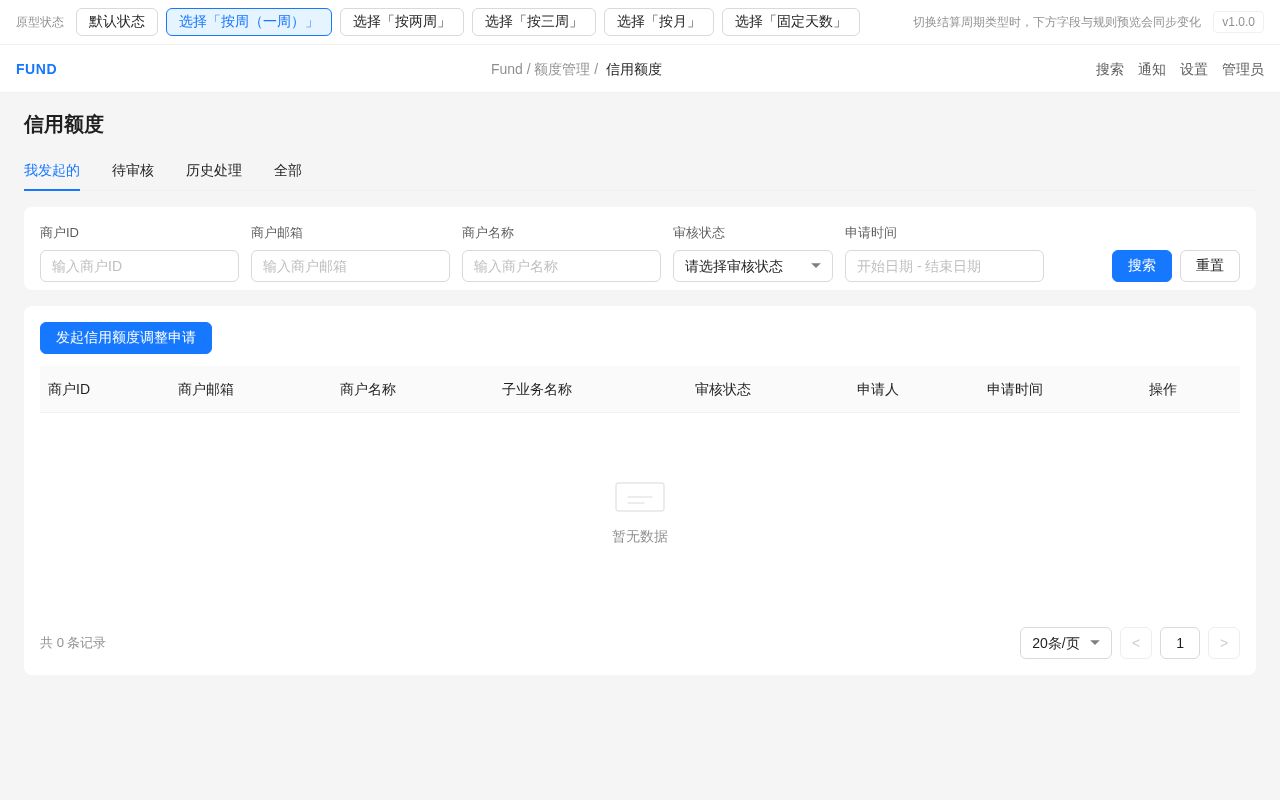Choose 选择「按三周」 state
Viewport: 1280px width, 800px height.
pyautogui.click(x=534, y=22)
